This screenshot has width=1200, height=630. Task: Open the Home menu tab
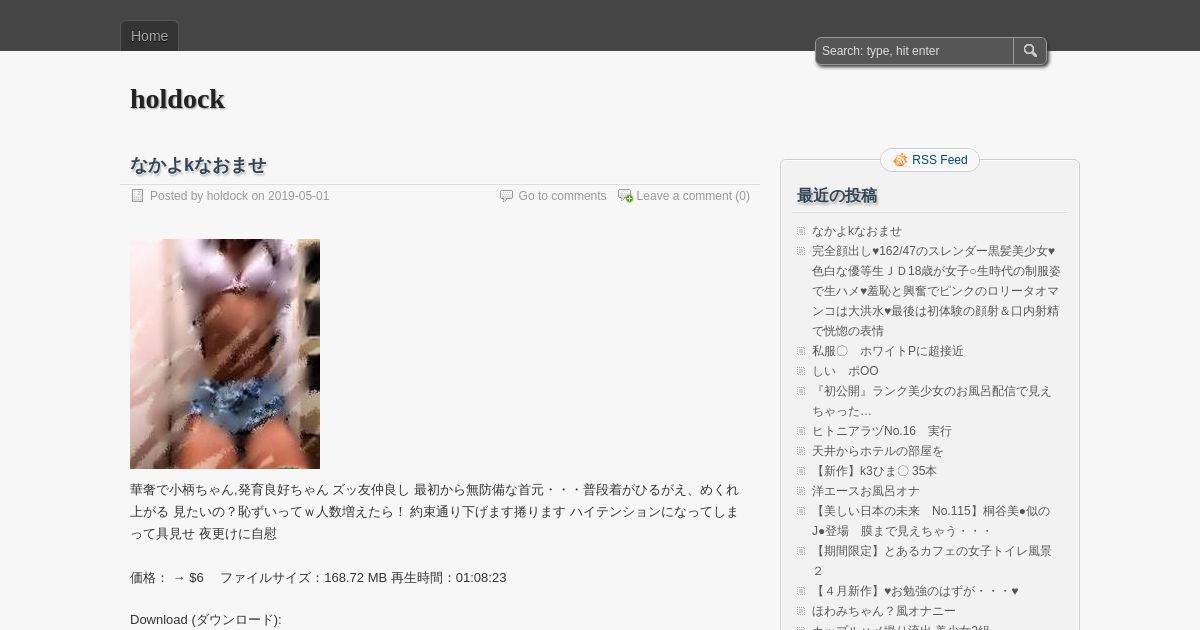tap(149, 36)
